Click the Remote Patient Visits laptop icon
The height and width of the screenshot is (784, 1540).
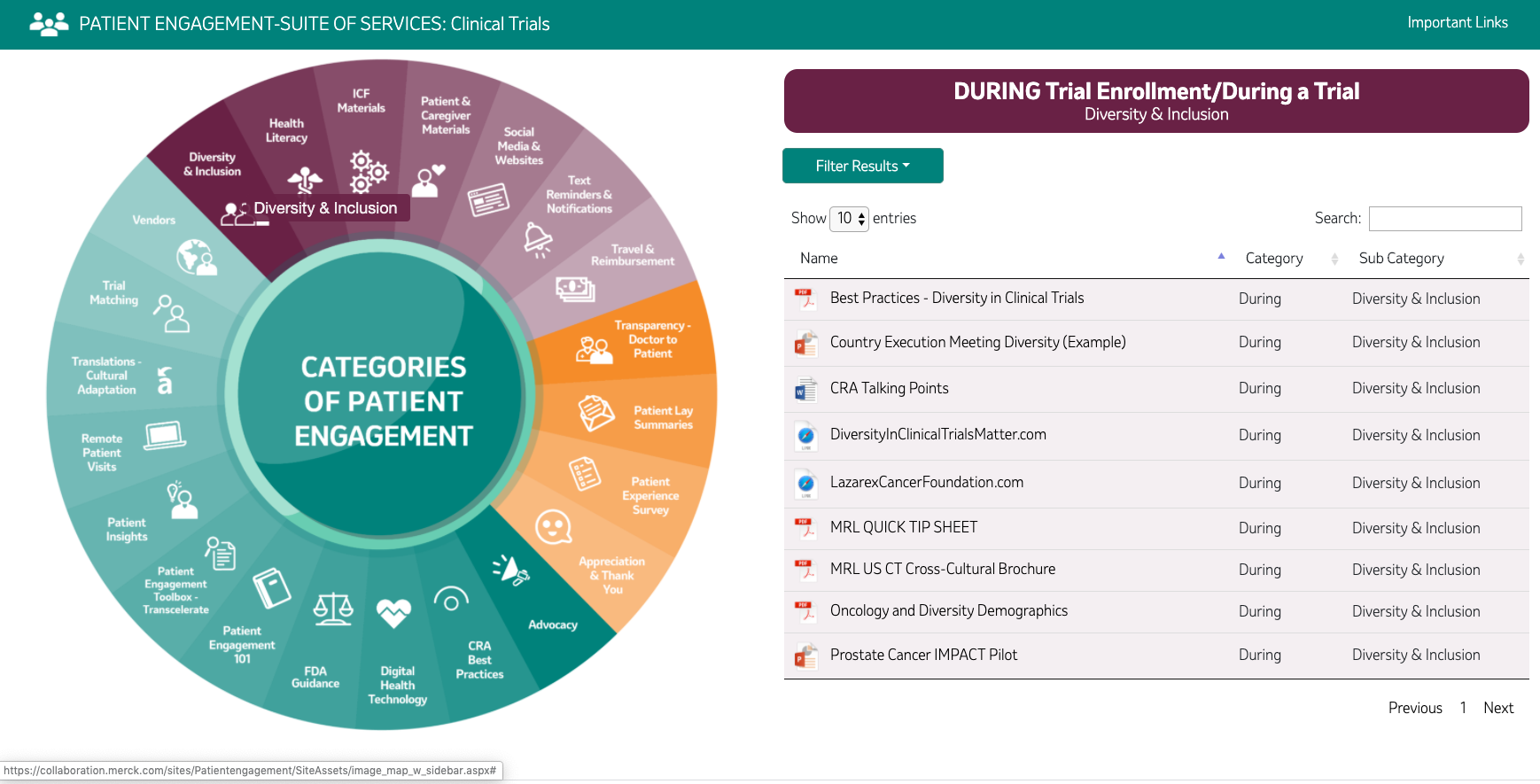pyautogui.click(x=165, y=436)
